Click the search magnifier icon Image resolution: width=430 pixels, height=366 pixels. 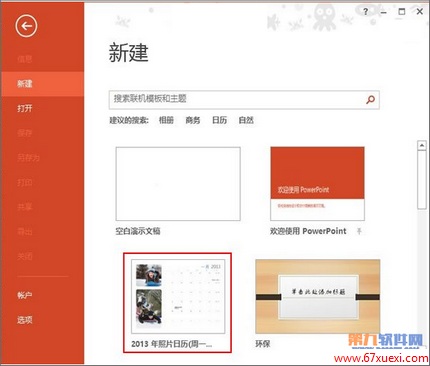pyautogui.click(x=370, y=99)
